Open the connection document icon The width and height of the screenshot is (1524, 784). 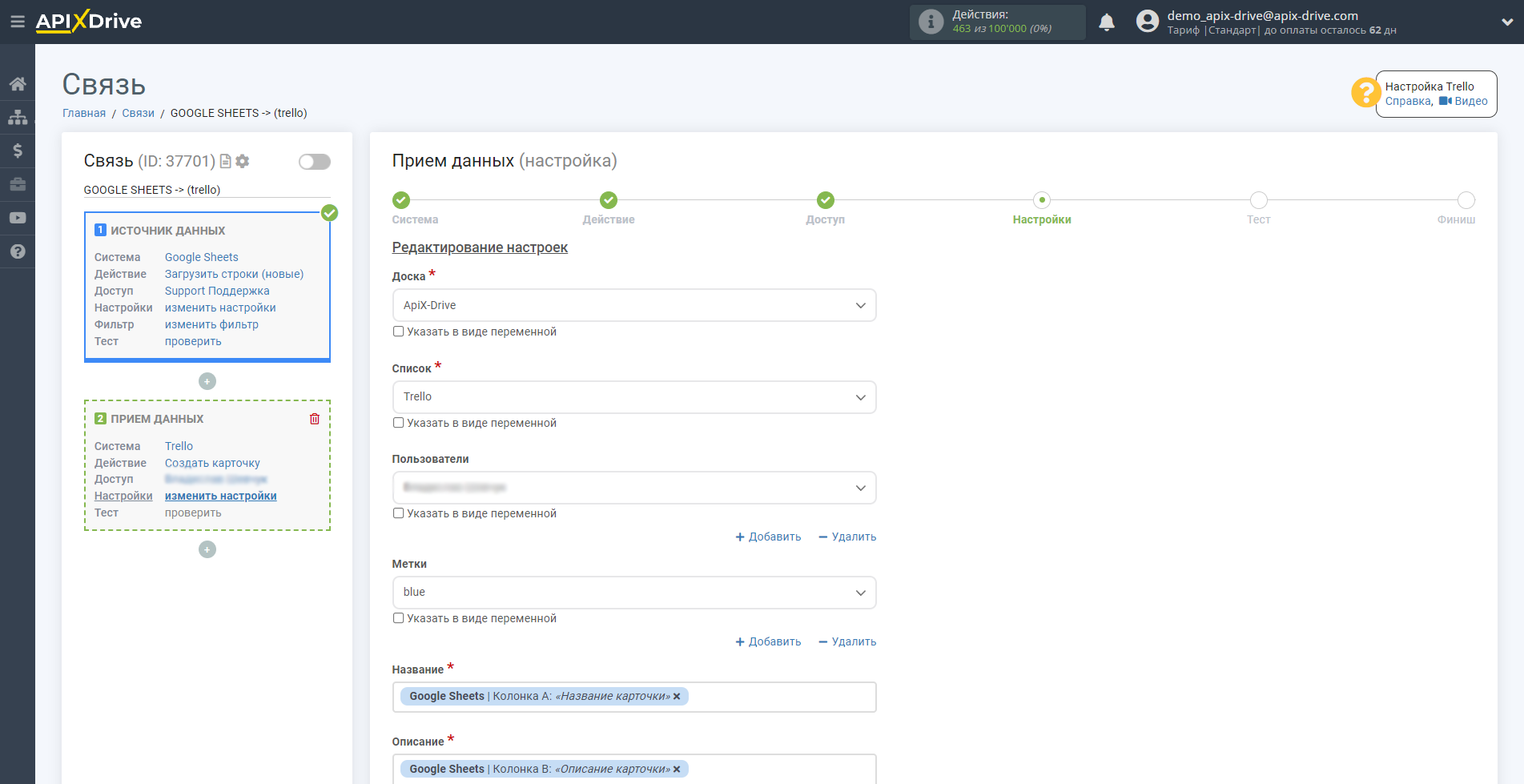226,161
